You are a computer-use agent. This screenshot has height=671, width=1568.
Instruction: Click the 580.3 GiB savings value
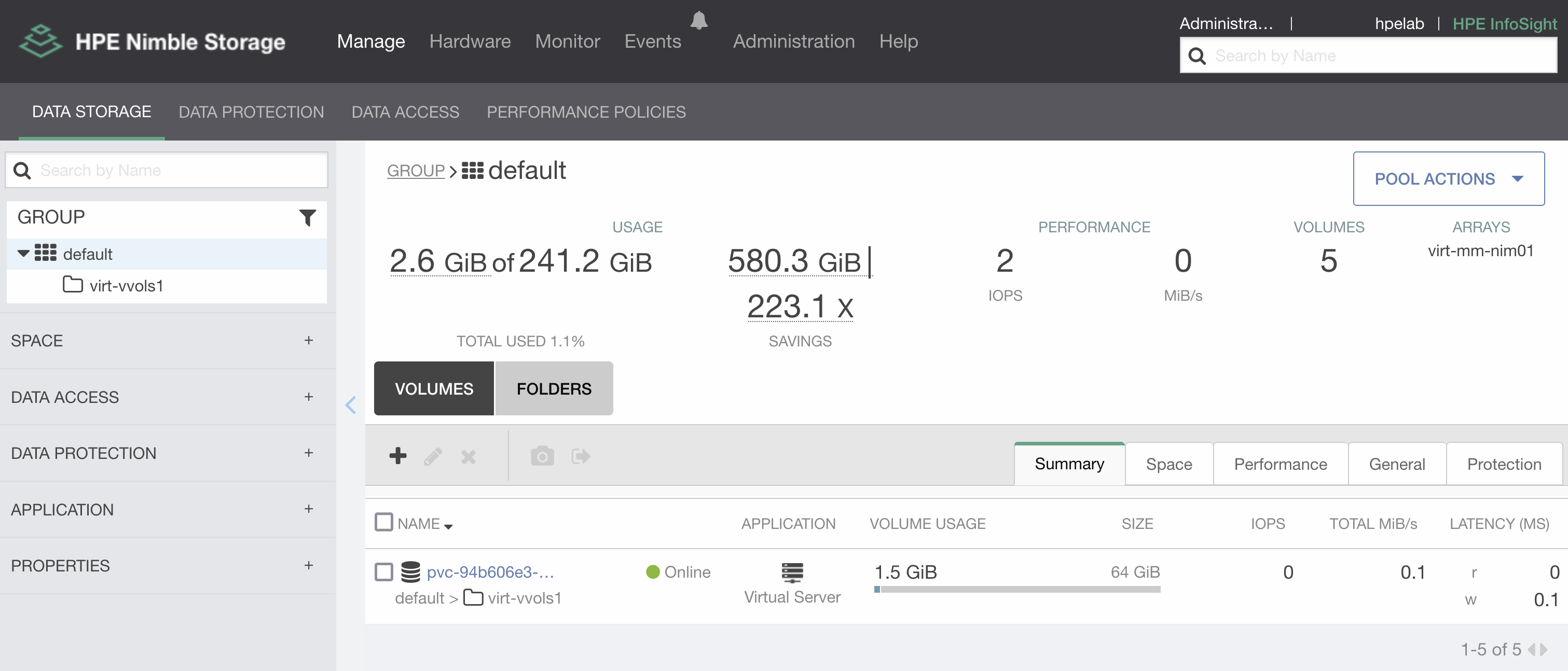(x=794, y=261)
